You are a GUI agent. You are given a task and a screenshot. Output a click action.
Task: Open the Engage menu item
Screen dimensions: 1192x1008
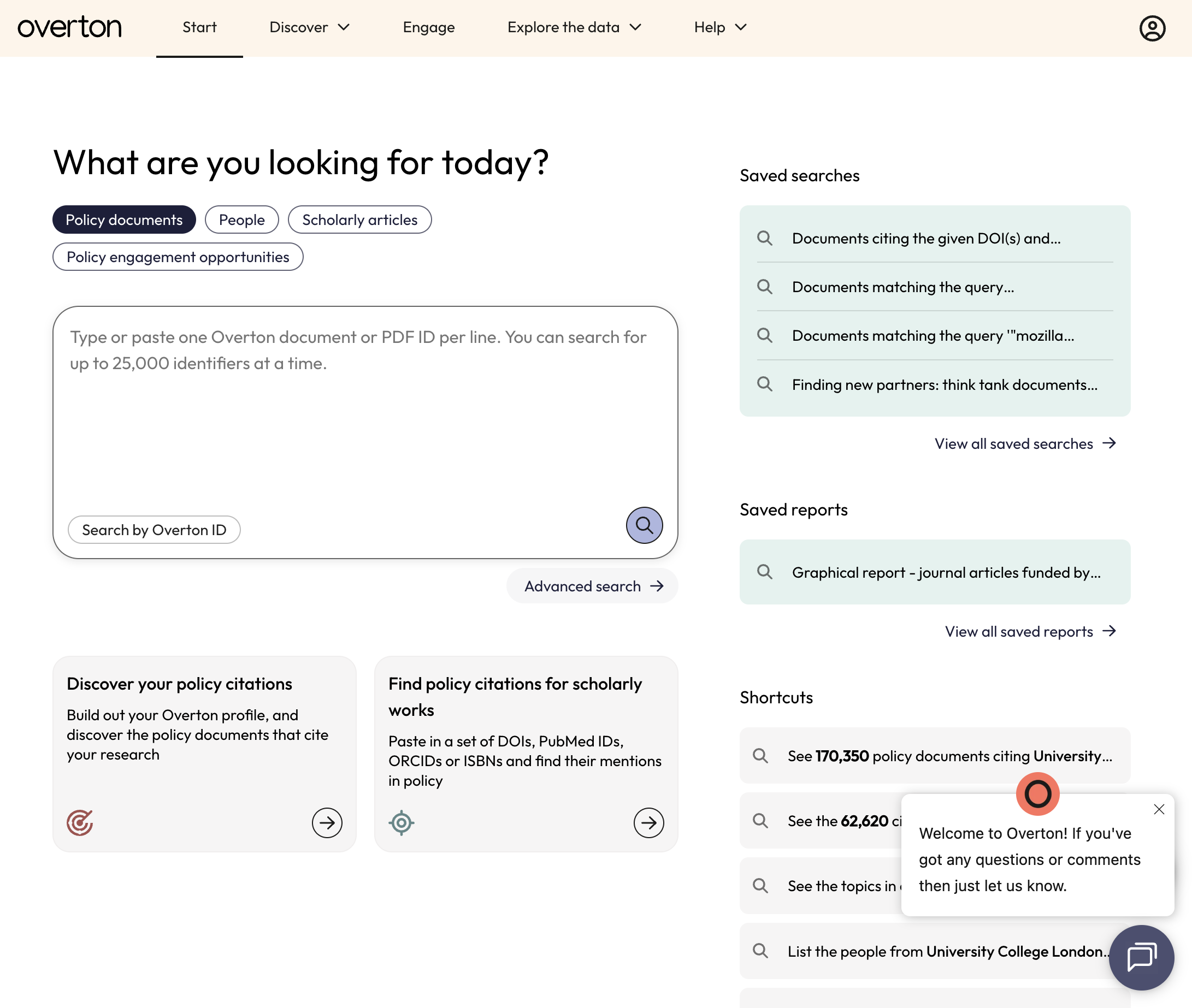pos(429,27)
